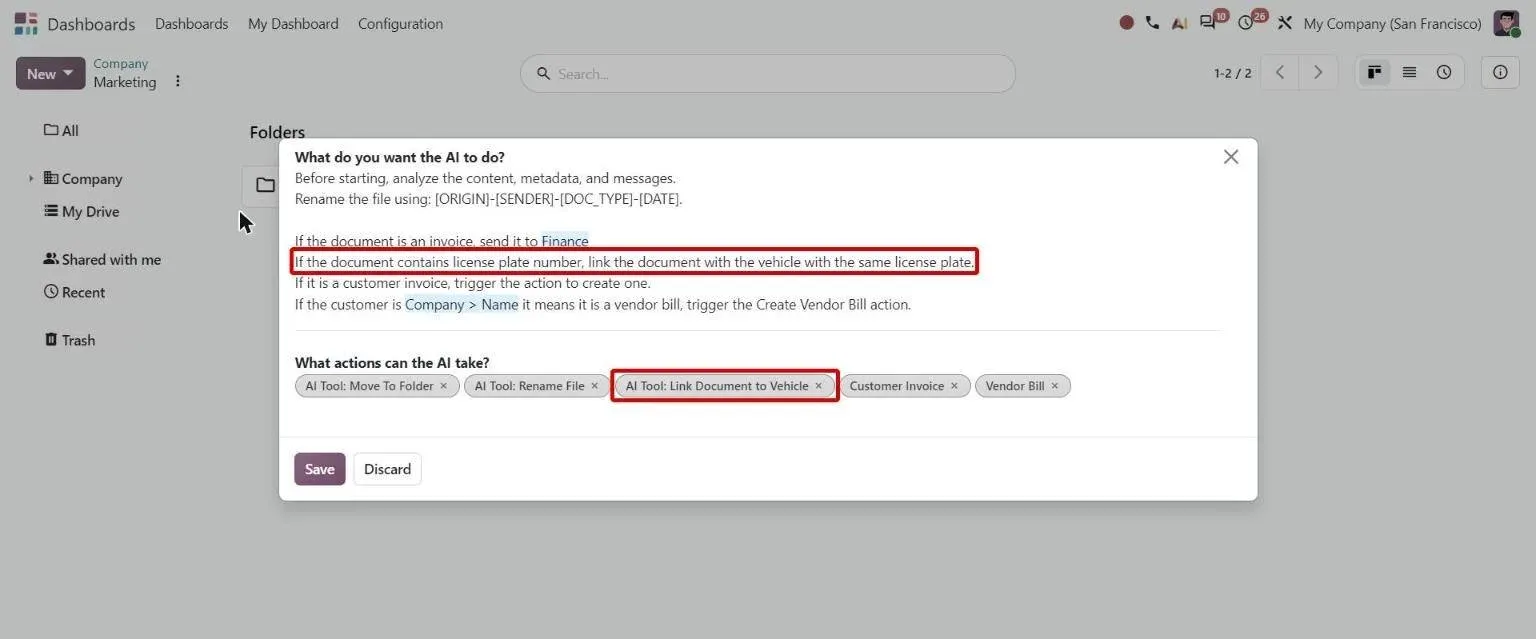Open Shared with me in sidebar
1536x639 pixels.
[102, 260]
